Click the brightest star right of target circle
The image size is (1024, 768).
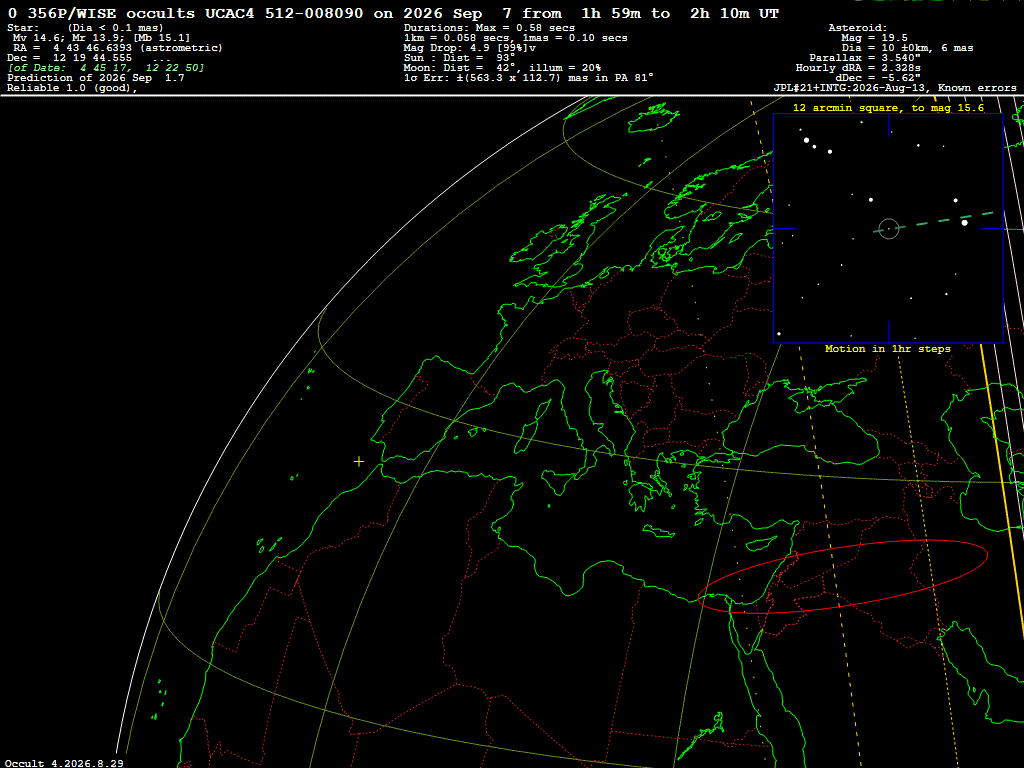point(965,223)
